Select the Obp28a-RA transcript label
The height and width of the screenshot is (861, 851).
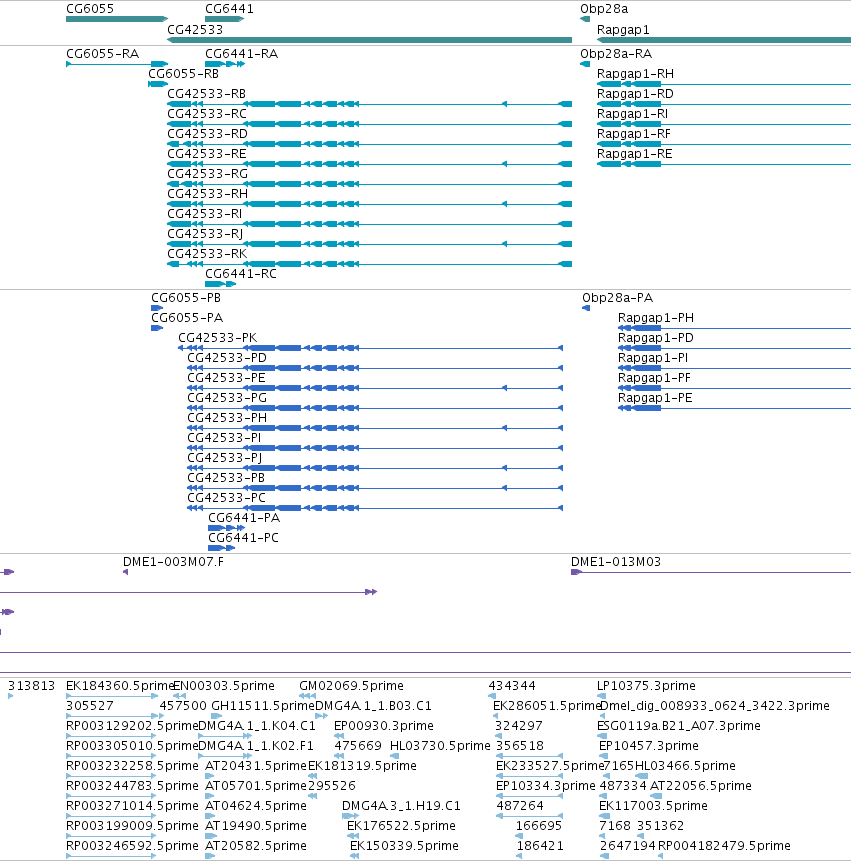pyautogui.click(x=616, y=54)
